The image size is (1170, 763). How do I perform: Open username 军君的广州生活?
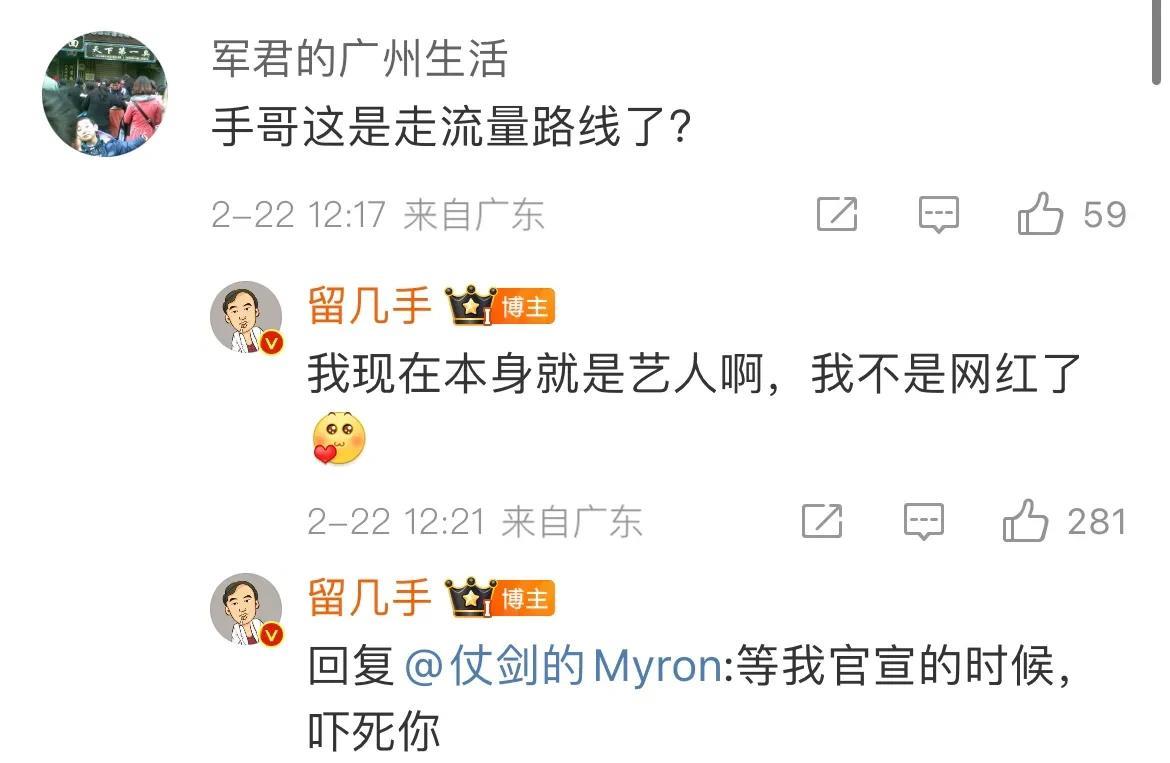pyautogui.click(x=360, y=59)
